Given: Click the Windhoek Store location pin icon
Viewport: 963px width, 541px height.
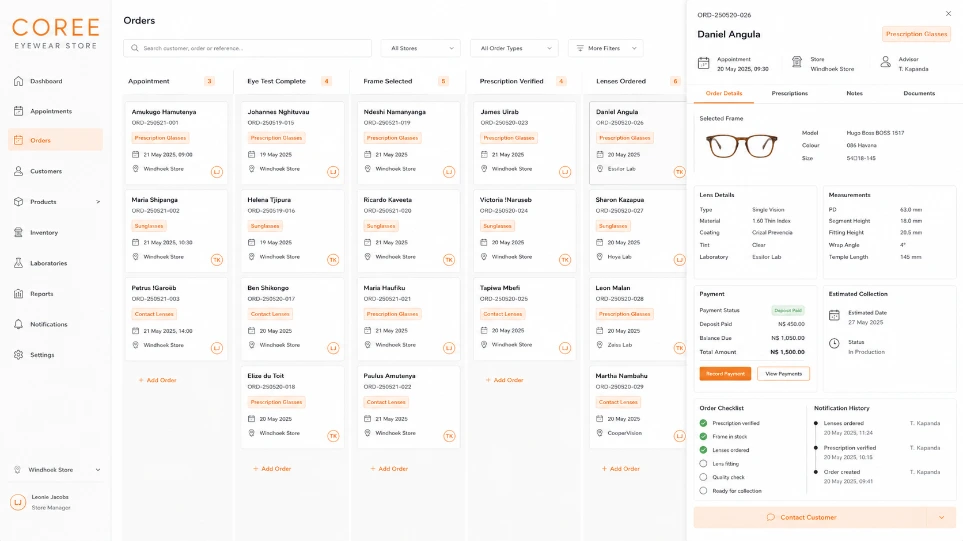Looking at the screenshot, I should 17,470.
